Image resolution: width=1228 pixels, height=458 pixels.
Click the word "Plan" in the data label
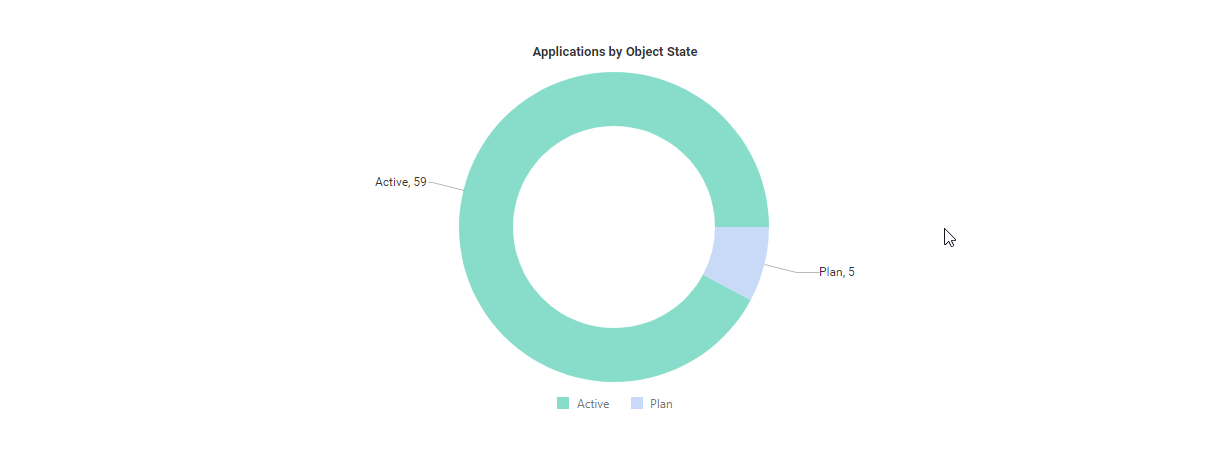(x=830, y=272)
